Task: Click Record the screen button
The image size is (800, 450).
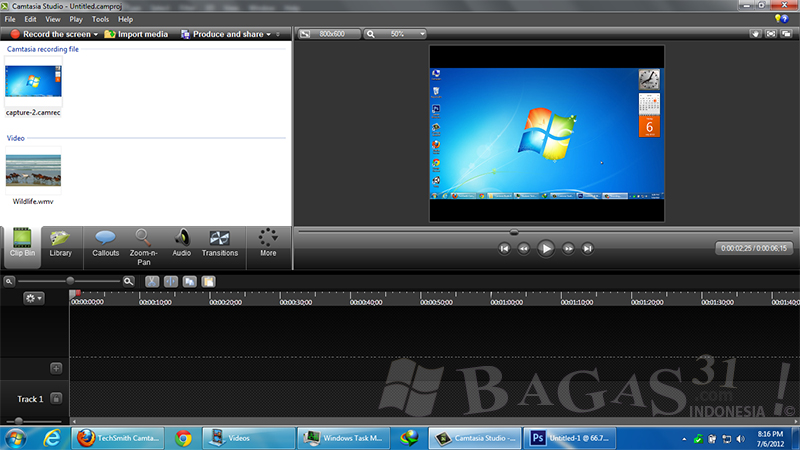Action: point(50,34)
